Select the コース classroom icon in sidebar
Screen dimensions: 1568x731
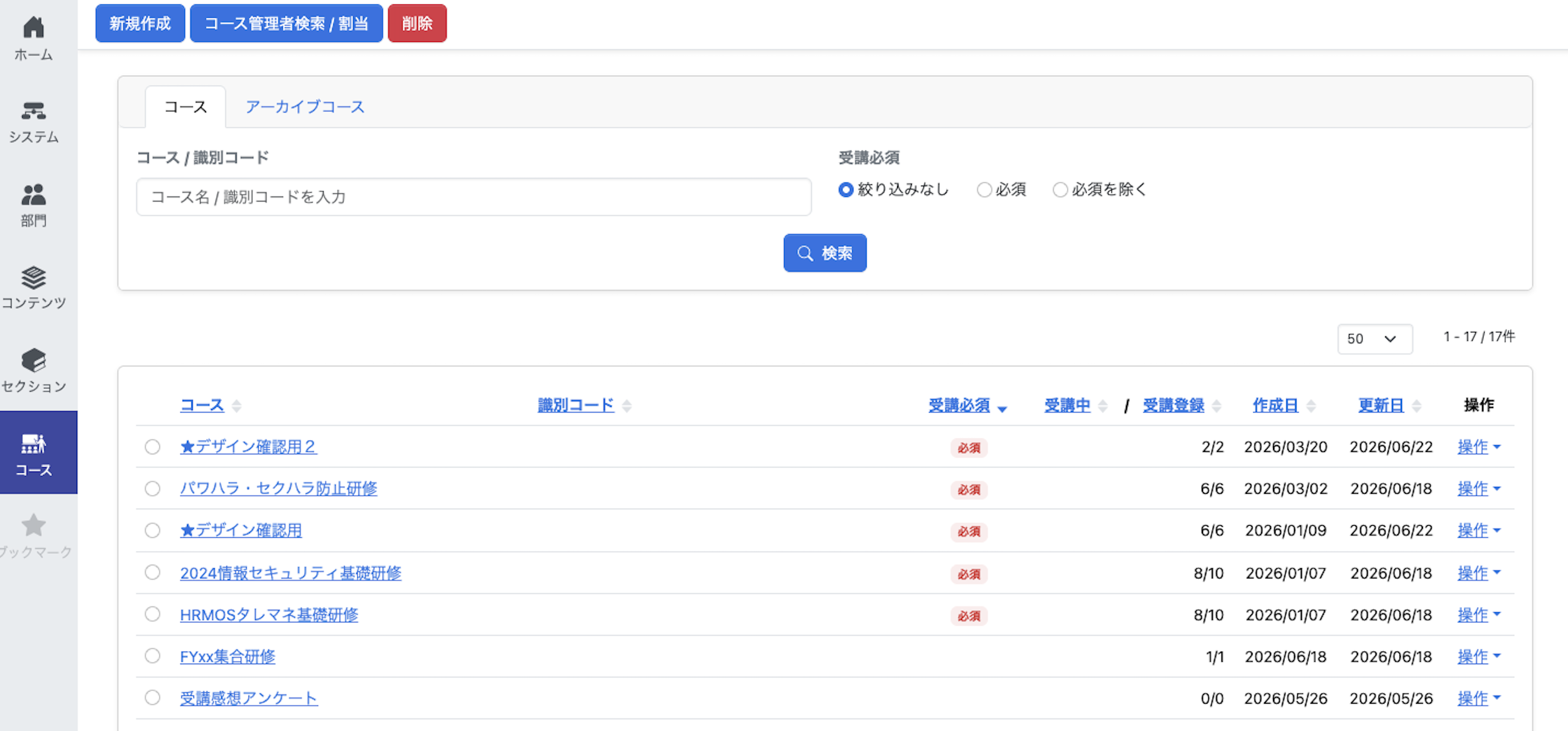click(x=34, y=444)
